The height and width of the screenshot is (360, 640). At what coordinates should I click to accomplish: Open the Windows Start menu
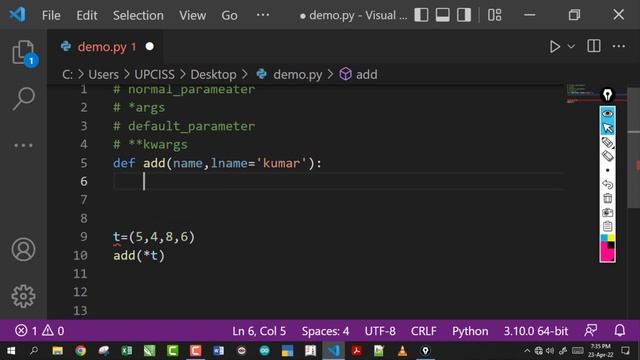11,351
